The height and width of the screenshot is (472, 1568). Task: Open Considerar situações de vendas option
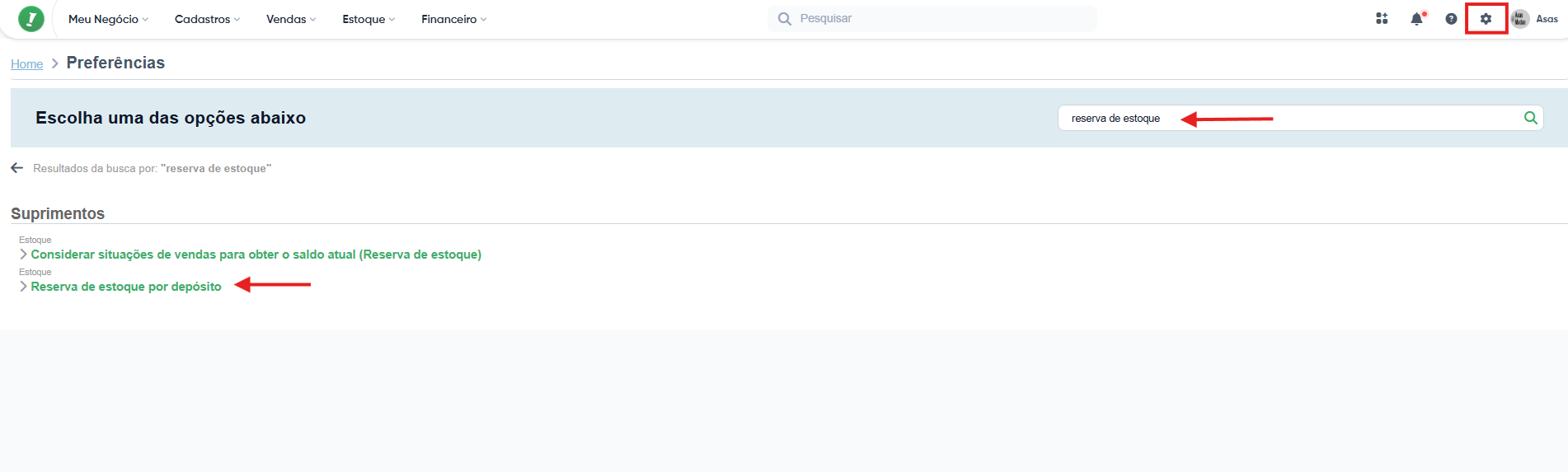pyautogui.click(x=256, y=255)
